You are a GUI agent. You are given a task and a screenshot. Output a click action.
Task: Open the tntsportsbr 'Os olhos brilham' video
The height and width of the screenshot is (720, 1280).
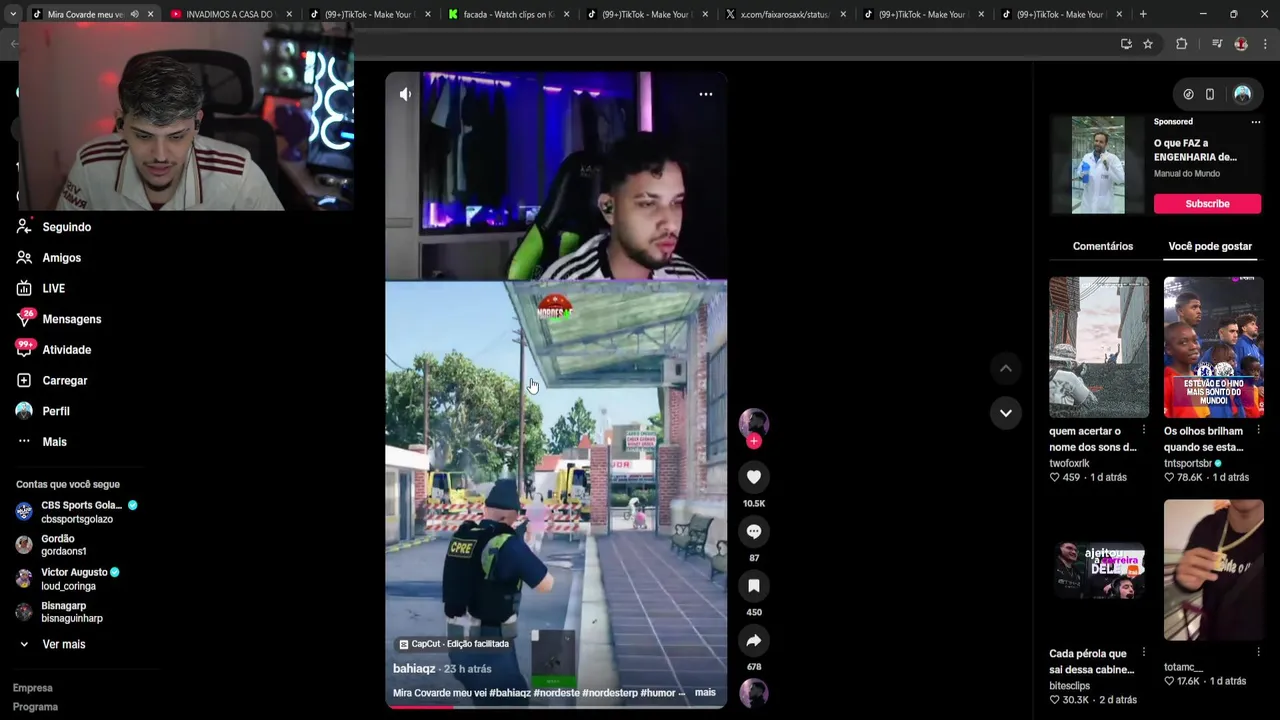[1213, 347]
